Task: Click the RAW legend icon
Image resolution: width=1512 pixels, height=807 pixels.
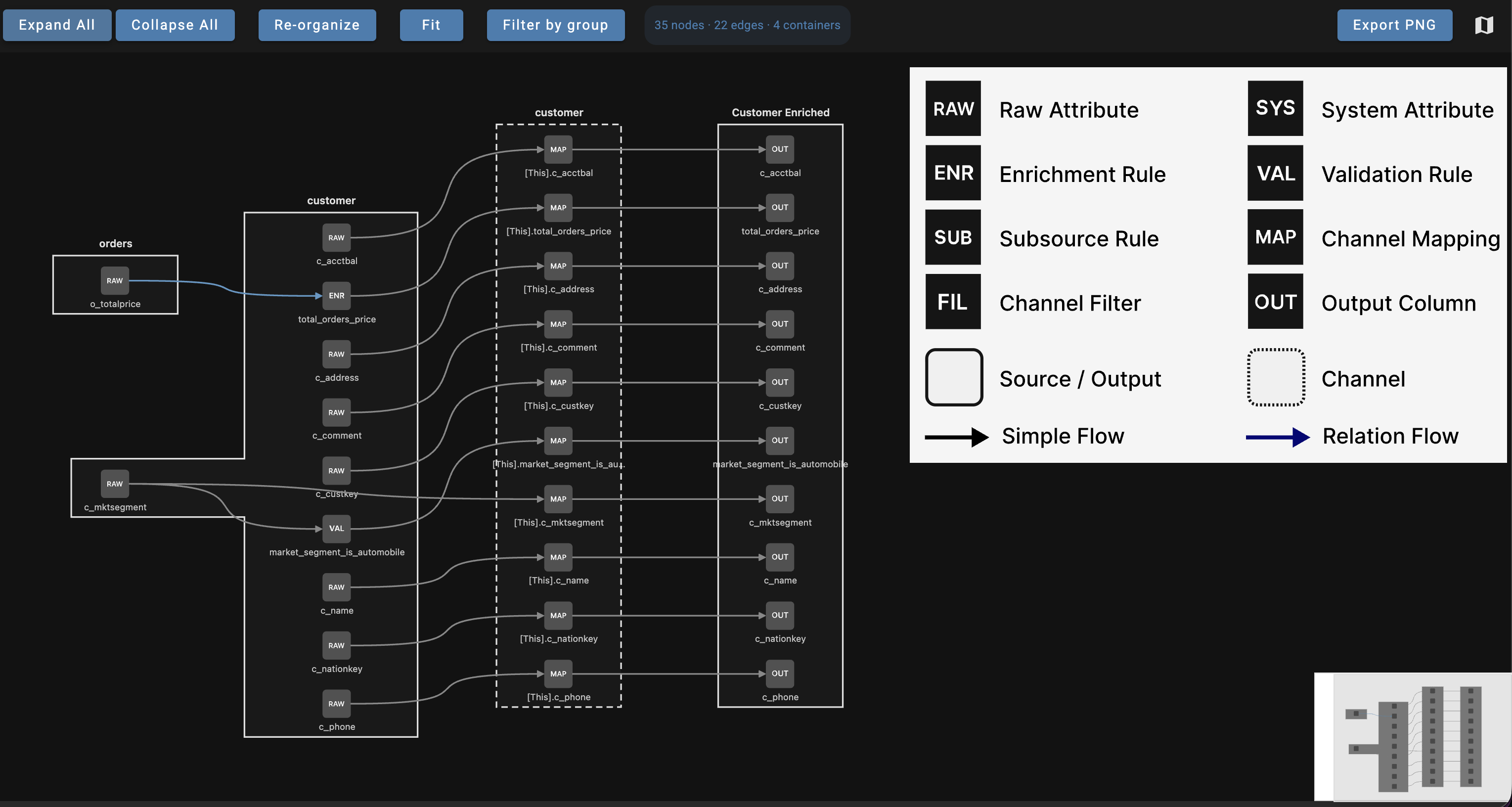Action: 953,109
